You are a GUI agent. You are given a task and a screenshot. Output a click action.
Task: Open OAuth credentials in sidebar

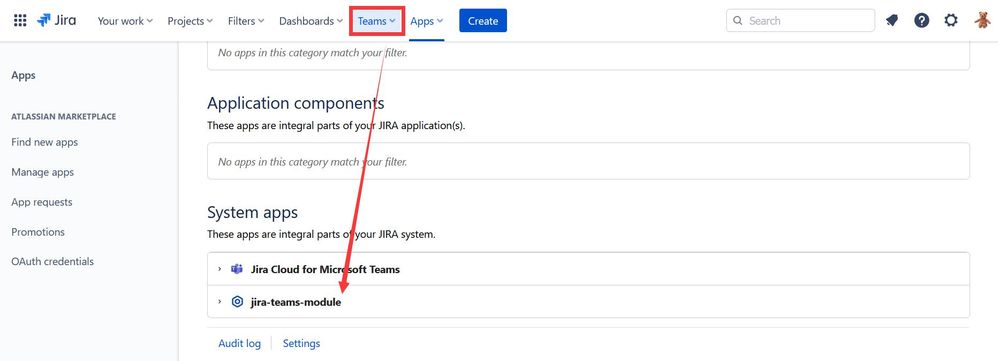[52, 261]
